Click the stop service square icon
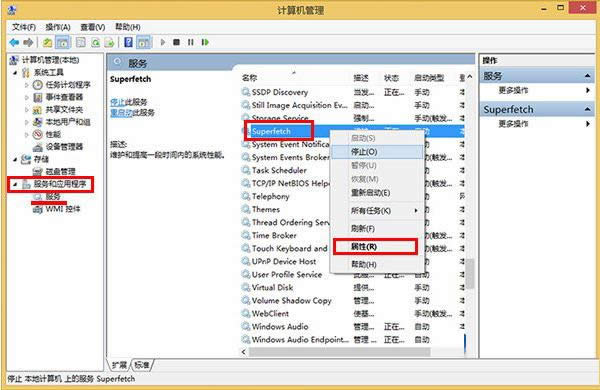Viewport: 600px width, 390px height. coord(176,42)
